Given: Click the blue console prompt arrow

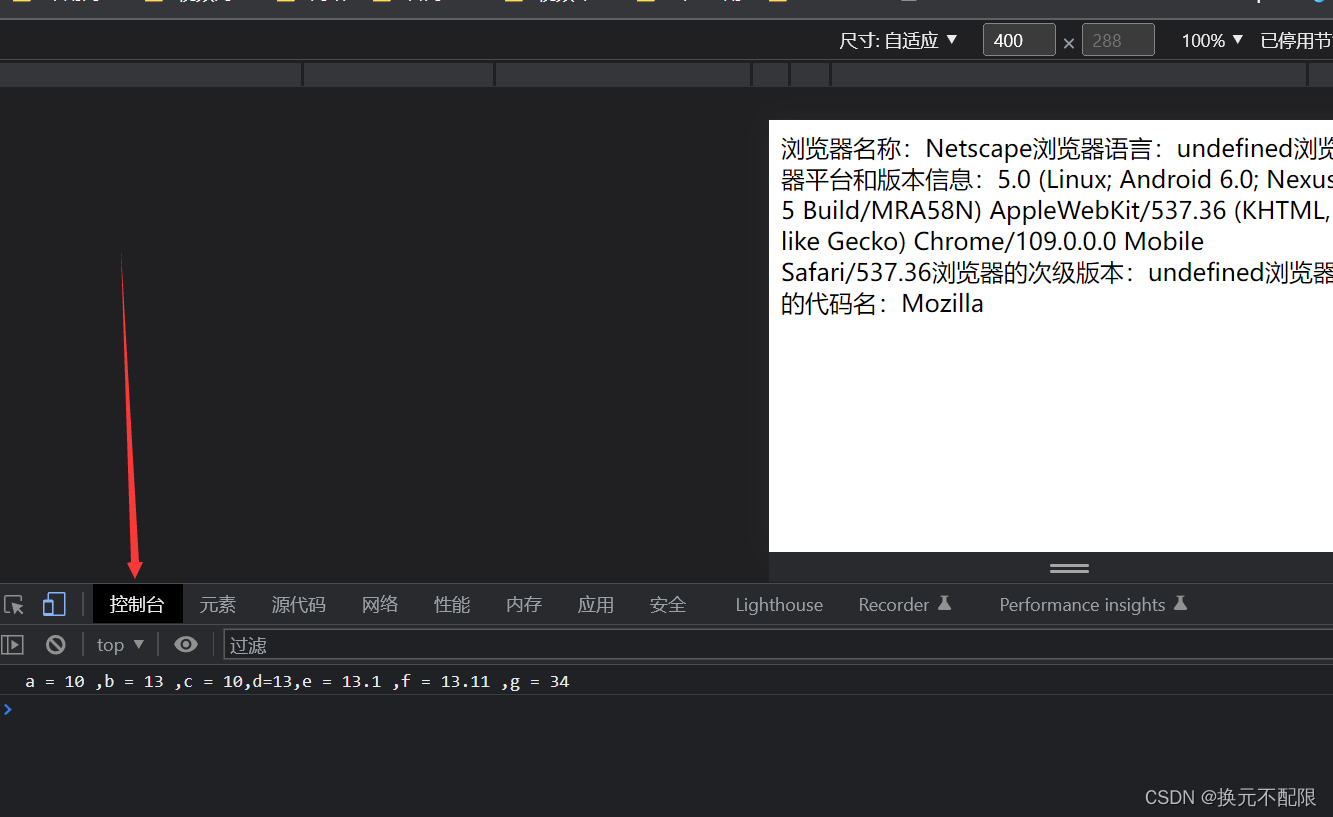Looking at the screenshot, I should pos(8,709).
